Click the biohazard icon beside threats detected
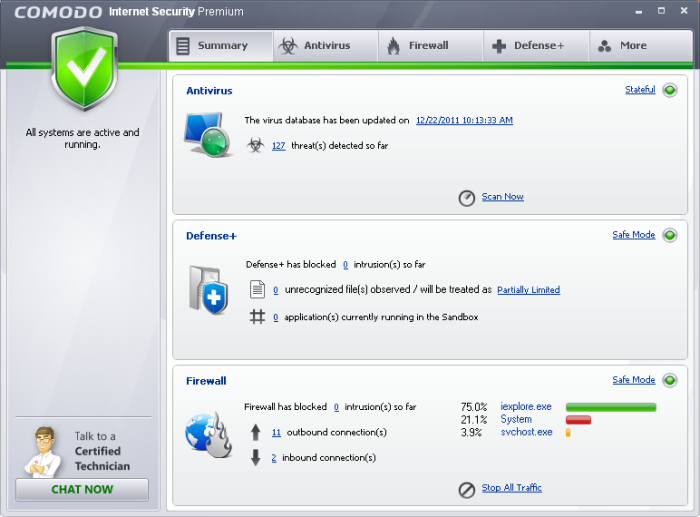 point(256,145)
